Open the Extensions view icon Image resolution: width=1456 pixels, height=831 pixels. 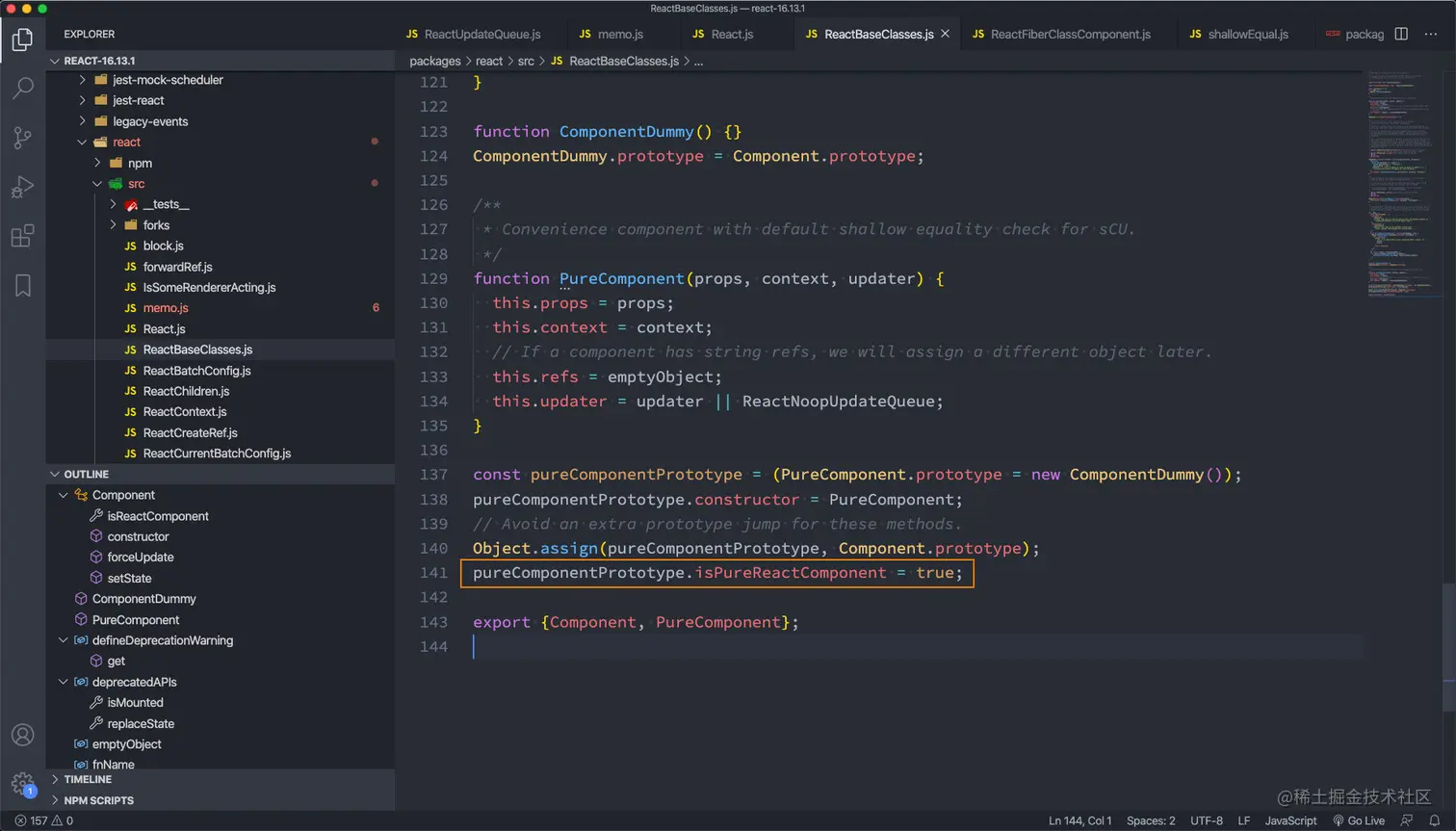click(22, 236)
